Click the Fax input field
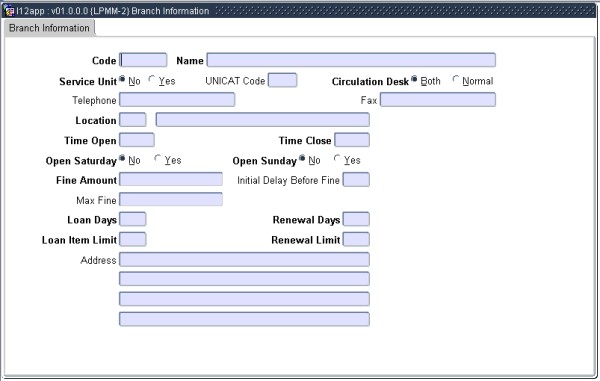Screen dimensions: 600x381 click(438, 100)
